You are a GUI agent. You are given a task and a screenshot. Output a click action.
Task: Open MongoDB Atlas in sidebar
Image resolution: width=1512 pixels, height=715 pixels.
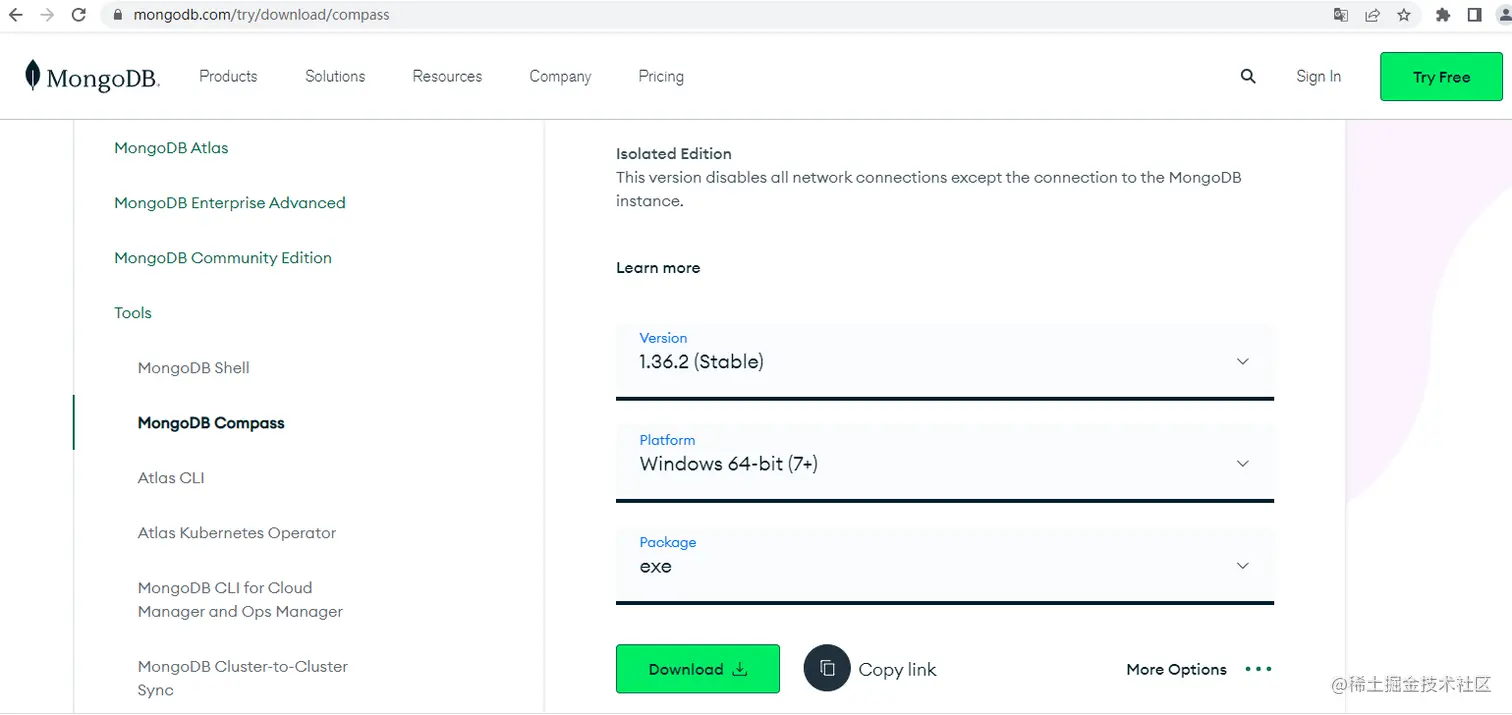[171, 148]
